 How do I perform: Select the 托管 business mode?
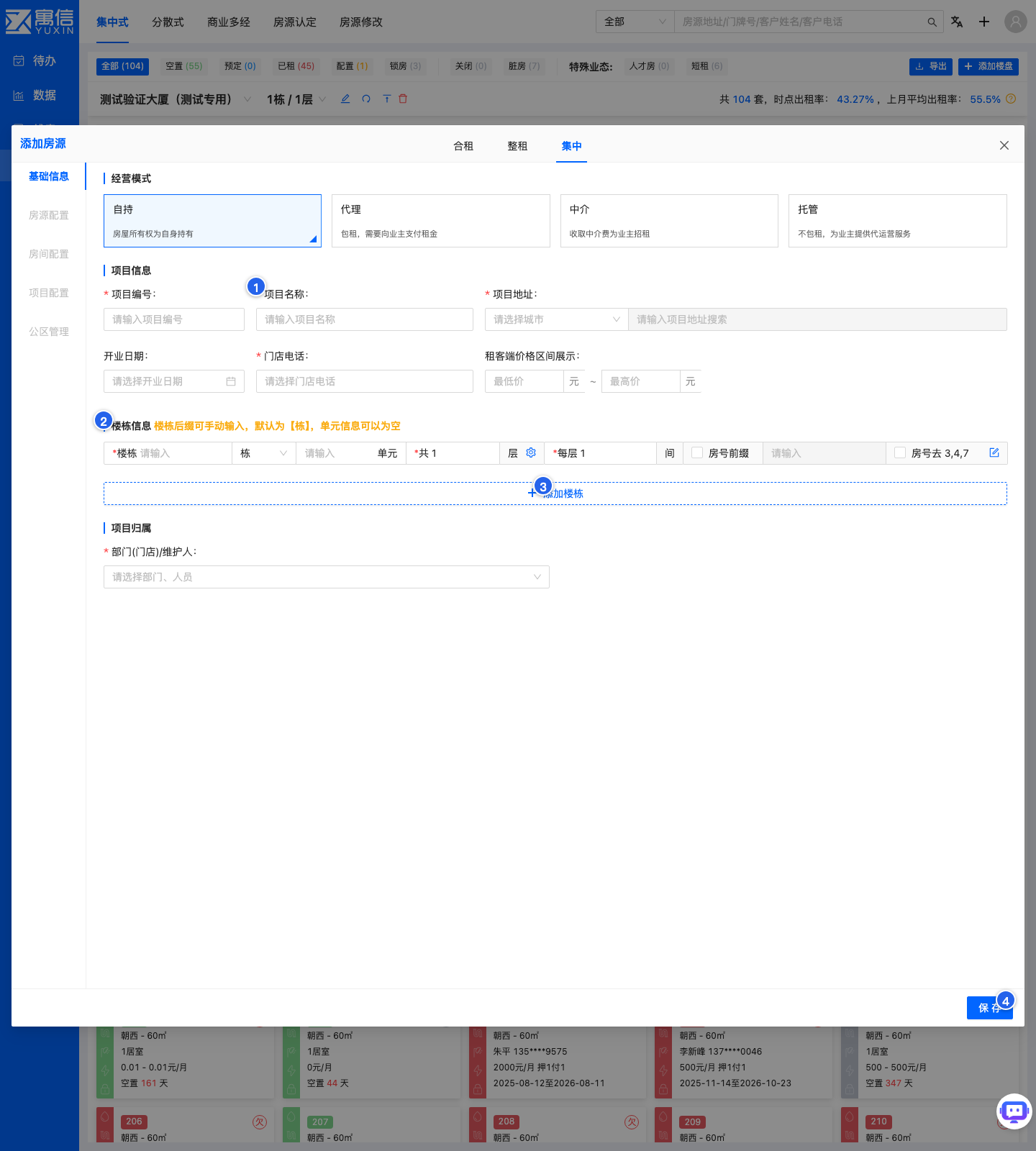click(x=898, y=221)
